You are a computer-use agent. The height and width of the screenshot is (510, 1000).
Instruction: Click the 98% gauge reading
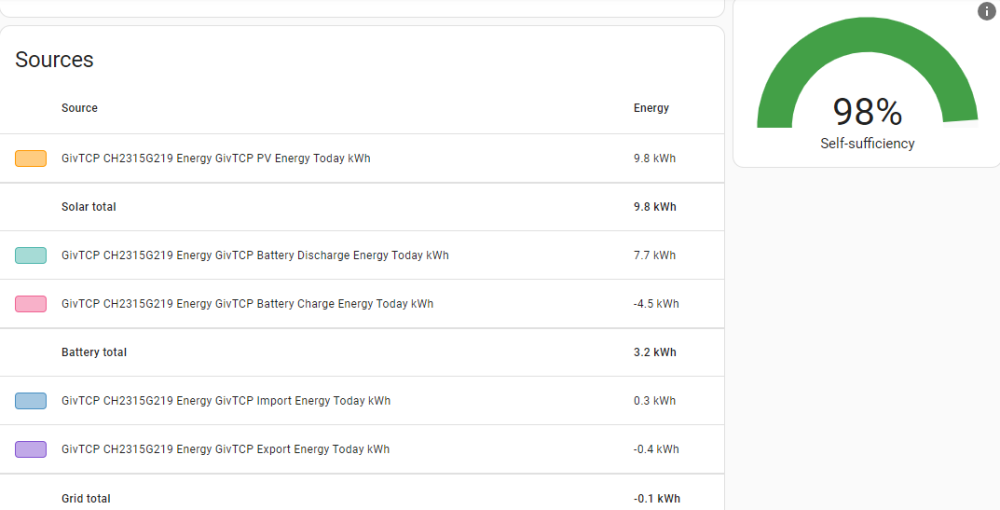click(x=867, y=112)
